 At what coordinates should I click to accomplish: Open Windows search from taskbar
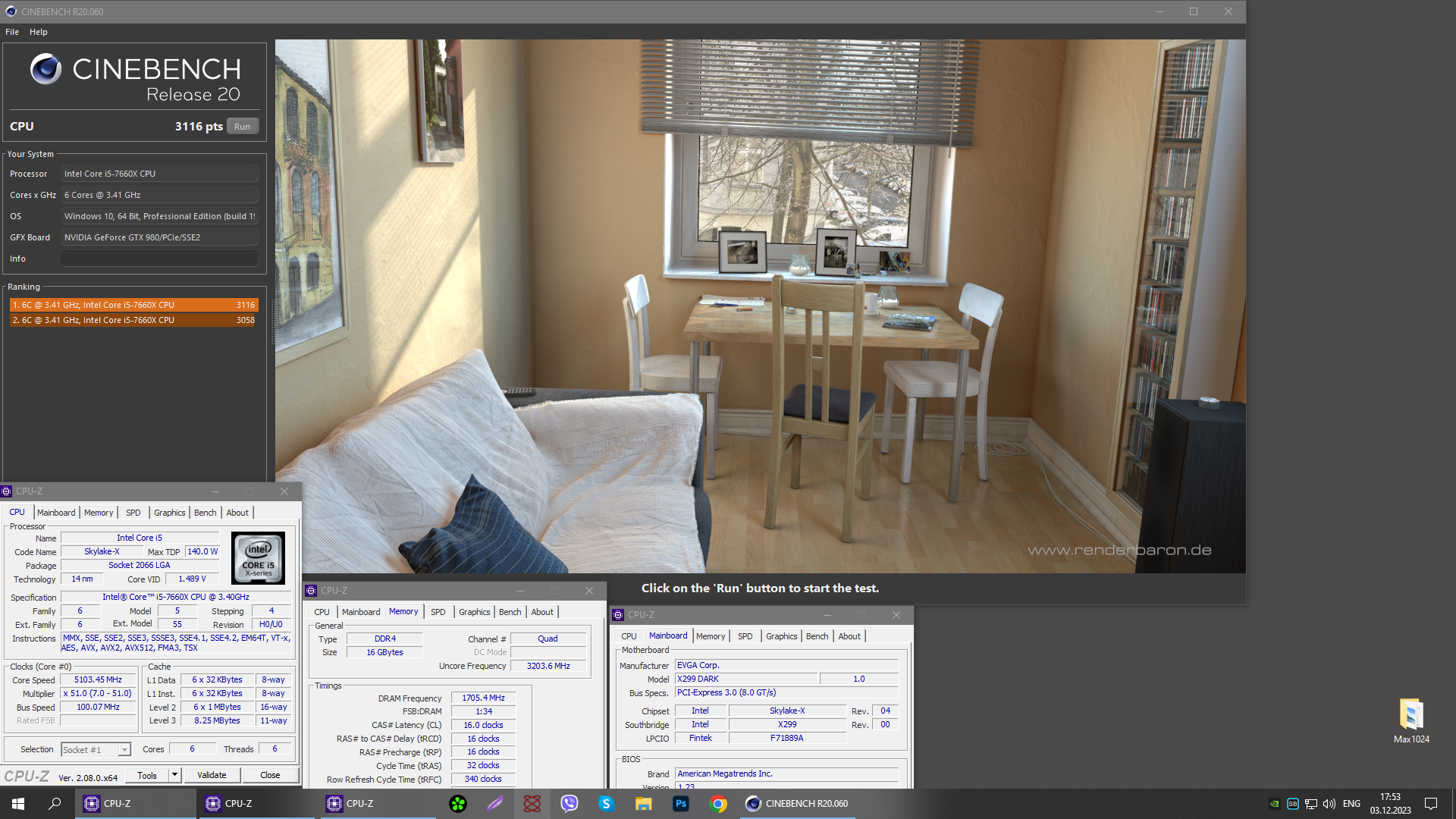(55, 803)
